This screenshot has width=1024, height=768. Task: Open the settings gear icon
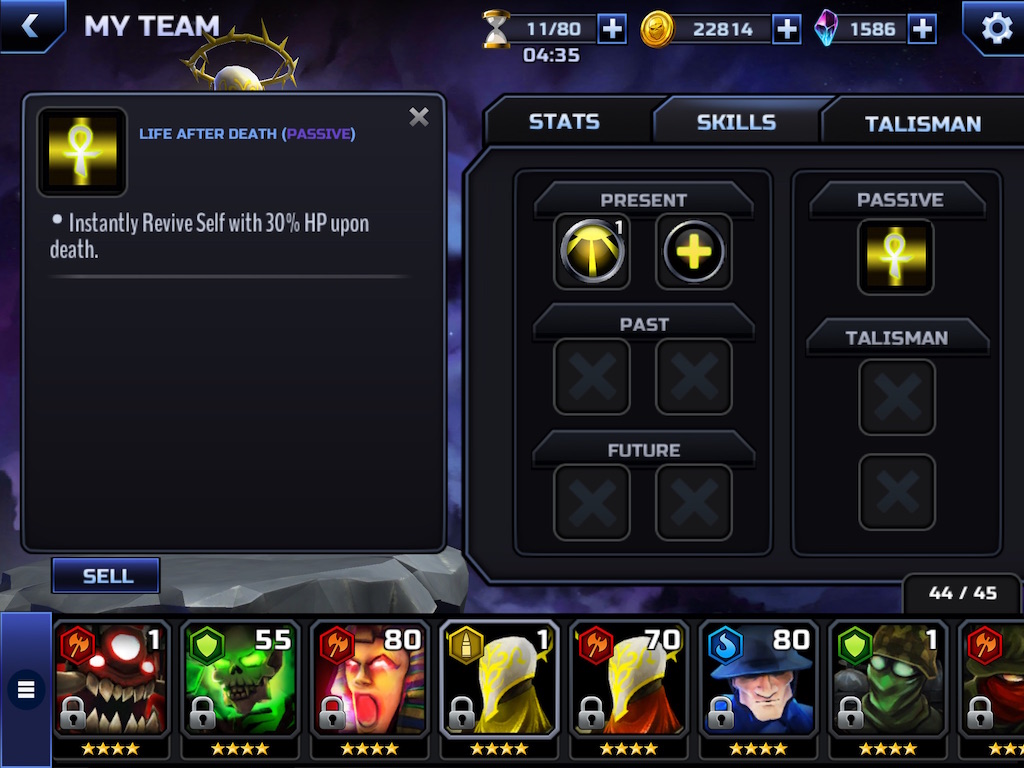(x=996, y=28)
